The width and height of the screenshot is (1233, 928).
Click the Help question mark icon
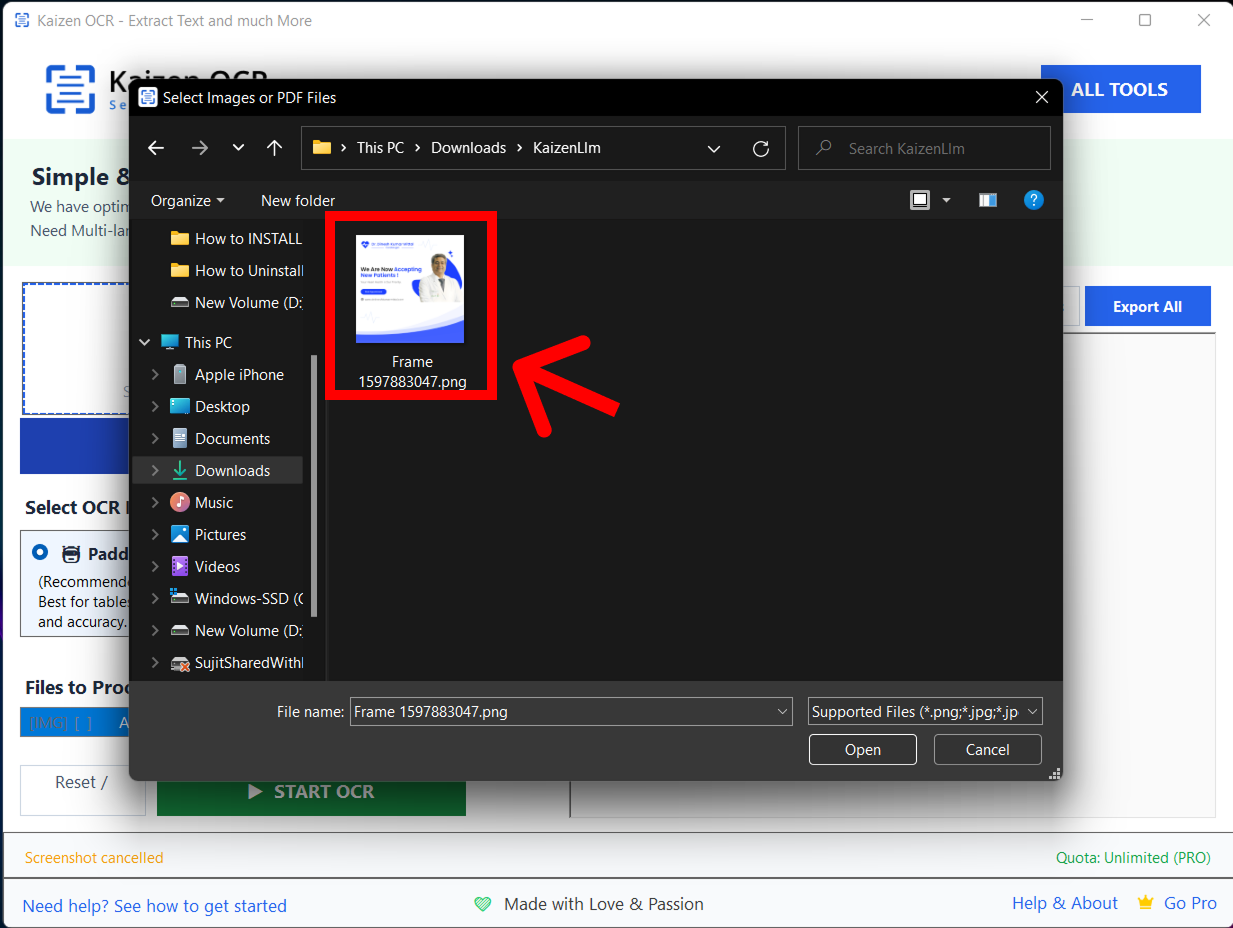(1034, 200)
